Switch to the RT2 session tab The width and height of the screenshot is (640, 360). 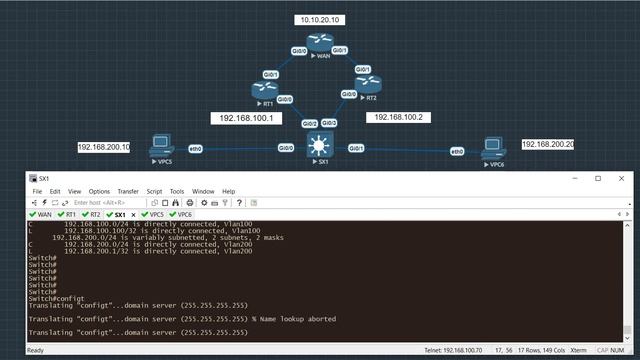coord(91,215)
